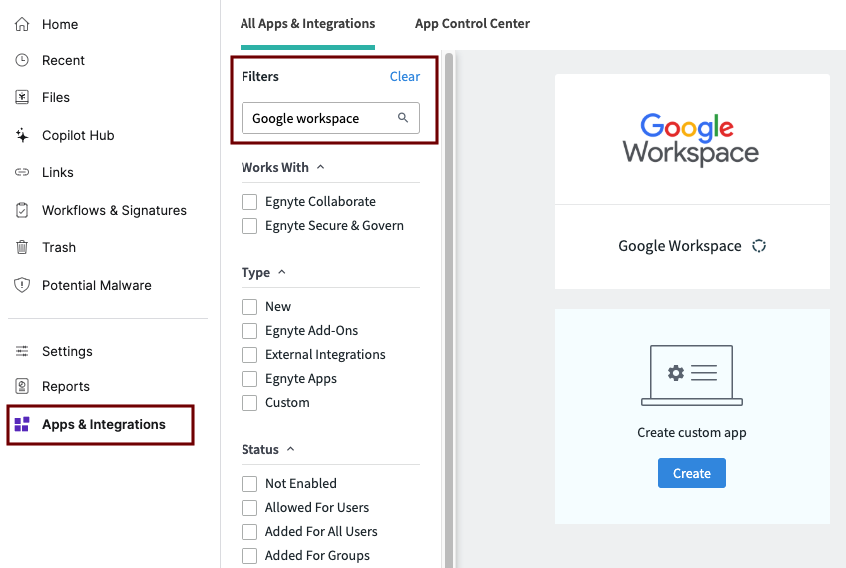Open Potential Malware section
Screen dimensions: 846x568
click(x=97, y=285)
